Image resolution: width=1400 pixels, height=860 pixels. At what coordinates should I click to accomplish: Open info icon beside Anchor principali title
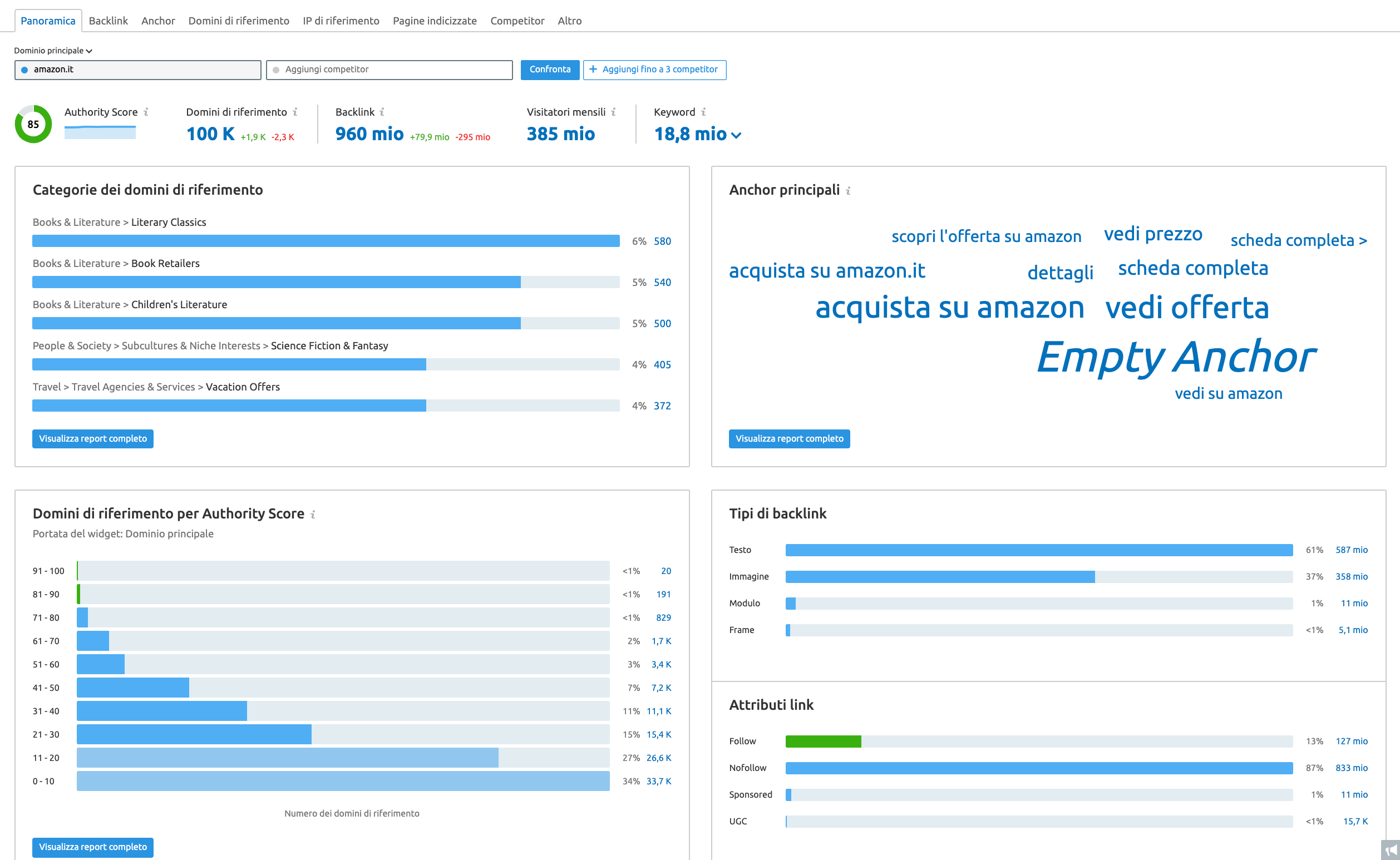point(848,191)
